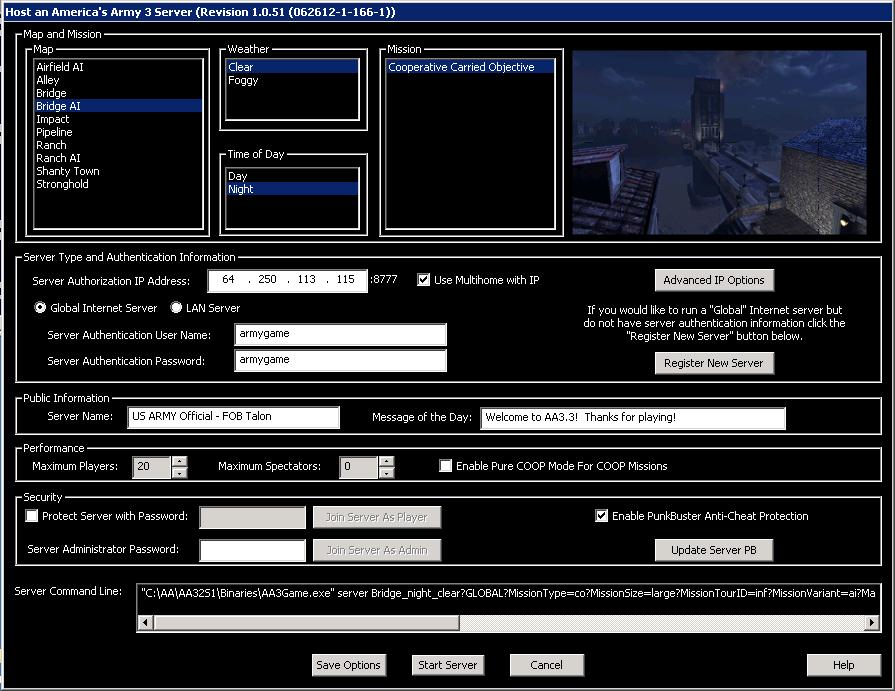Viewport: 895px width, 691px height.
Task: Click Start Server button
Action: coord(448,665)
